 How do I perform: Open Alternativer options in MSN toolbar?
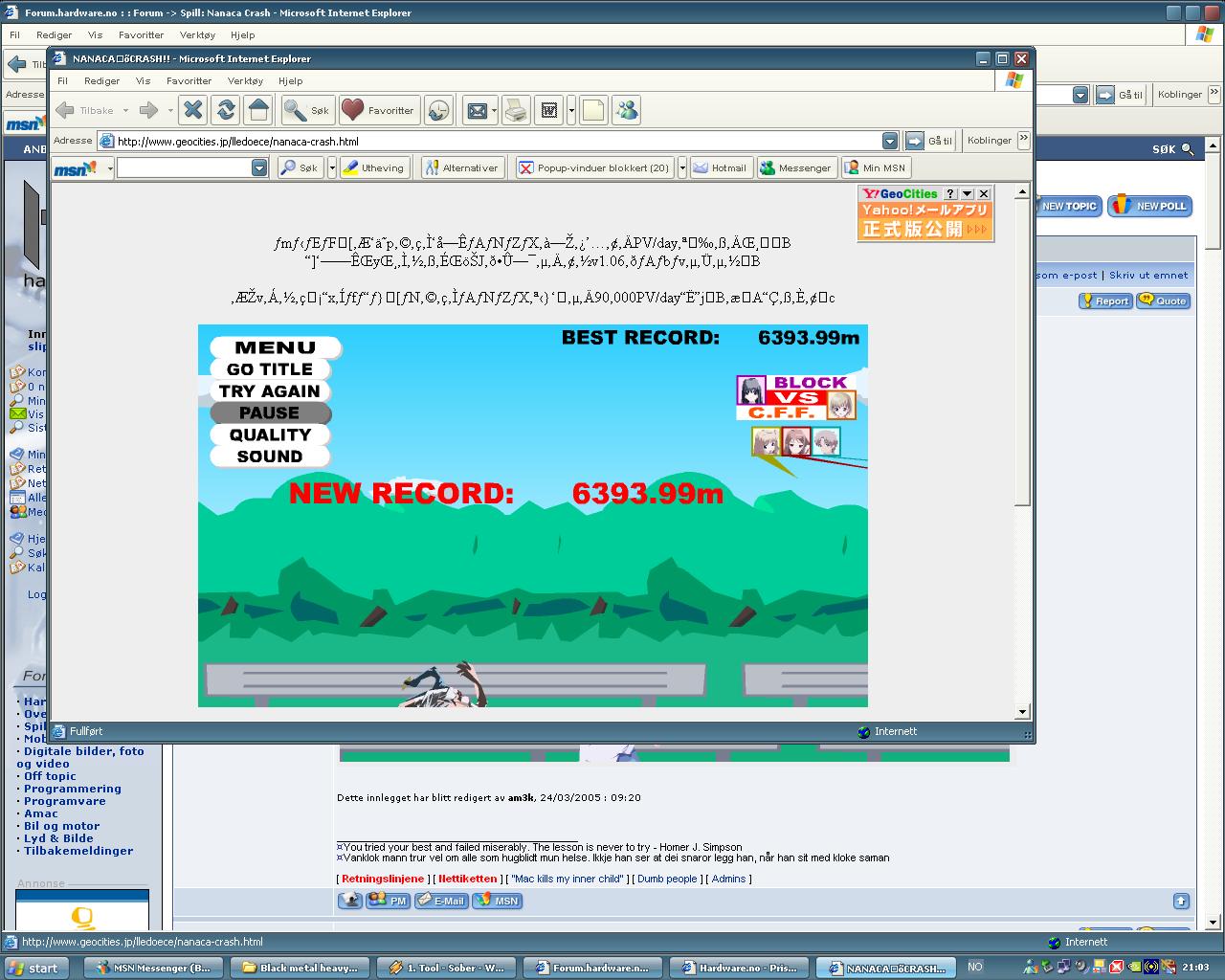[462, 167]
